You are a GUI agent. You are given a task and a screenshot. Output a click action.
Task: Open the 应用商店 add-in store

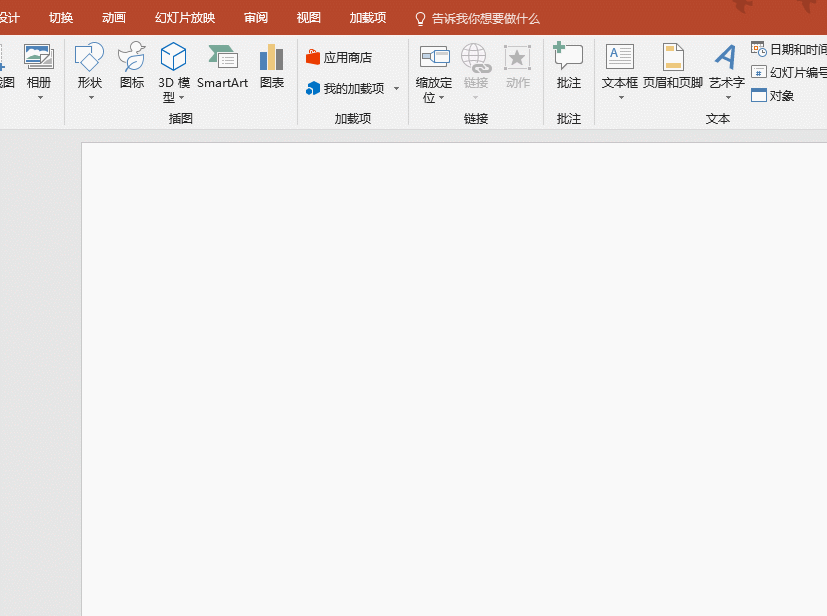pos(339,58)
